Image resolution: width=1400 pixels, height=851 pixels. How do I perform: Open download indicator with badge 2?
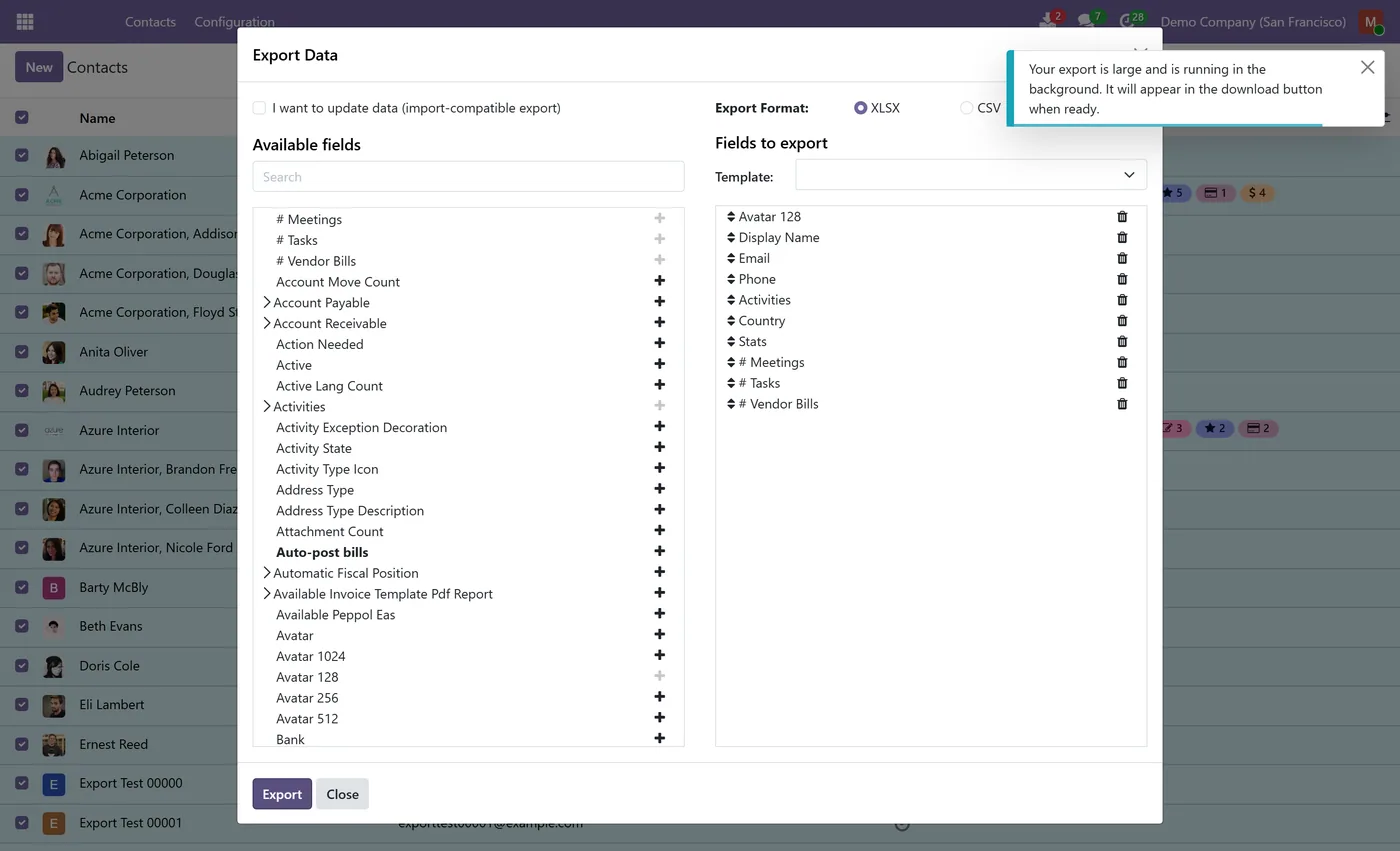click(1050, 20)
